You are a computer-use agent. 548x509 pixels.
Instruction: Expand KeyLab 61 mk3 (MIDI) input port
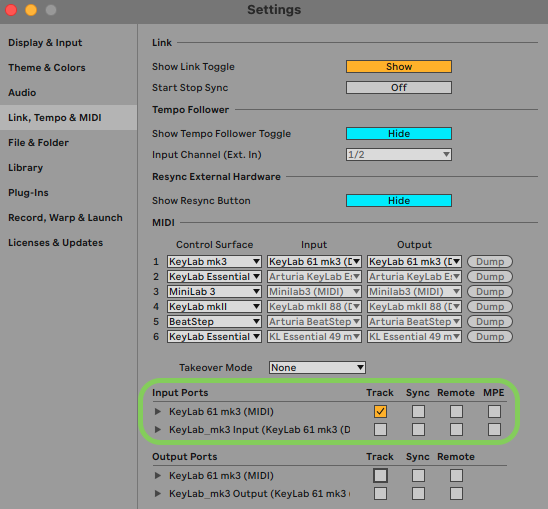point(158,411)
